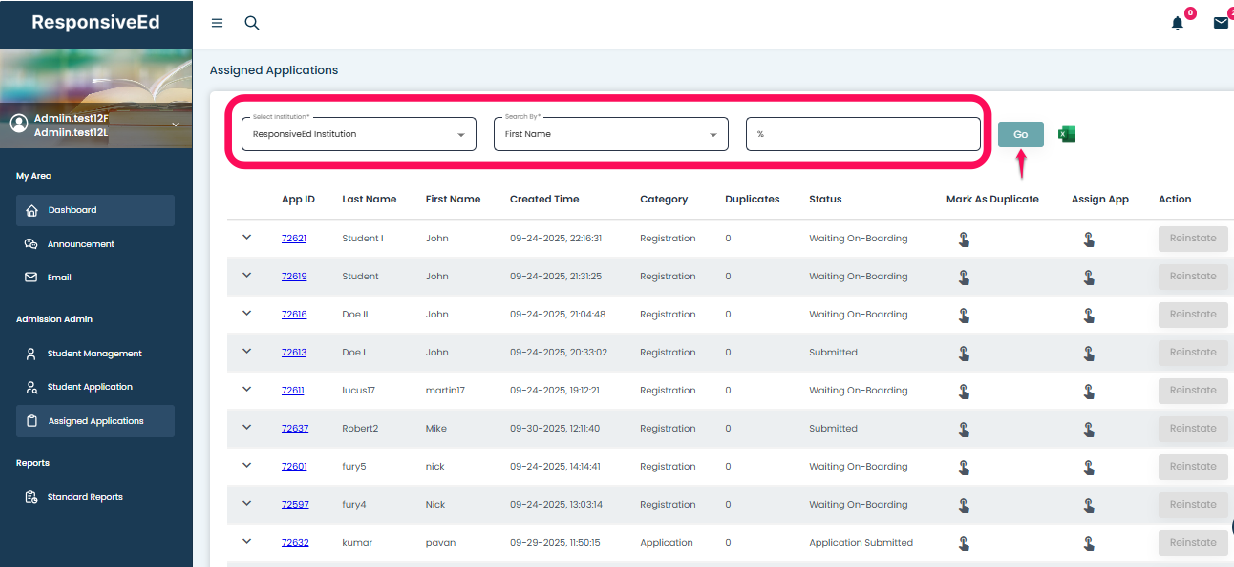Click the search text input field

click(x=863, y=134)
